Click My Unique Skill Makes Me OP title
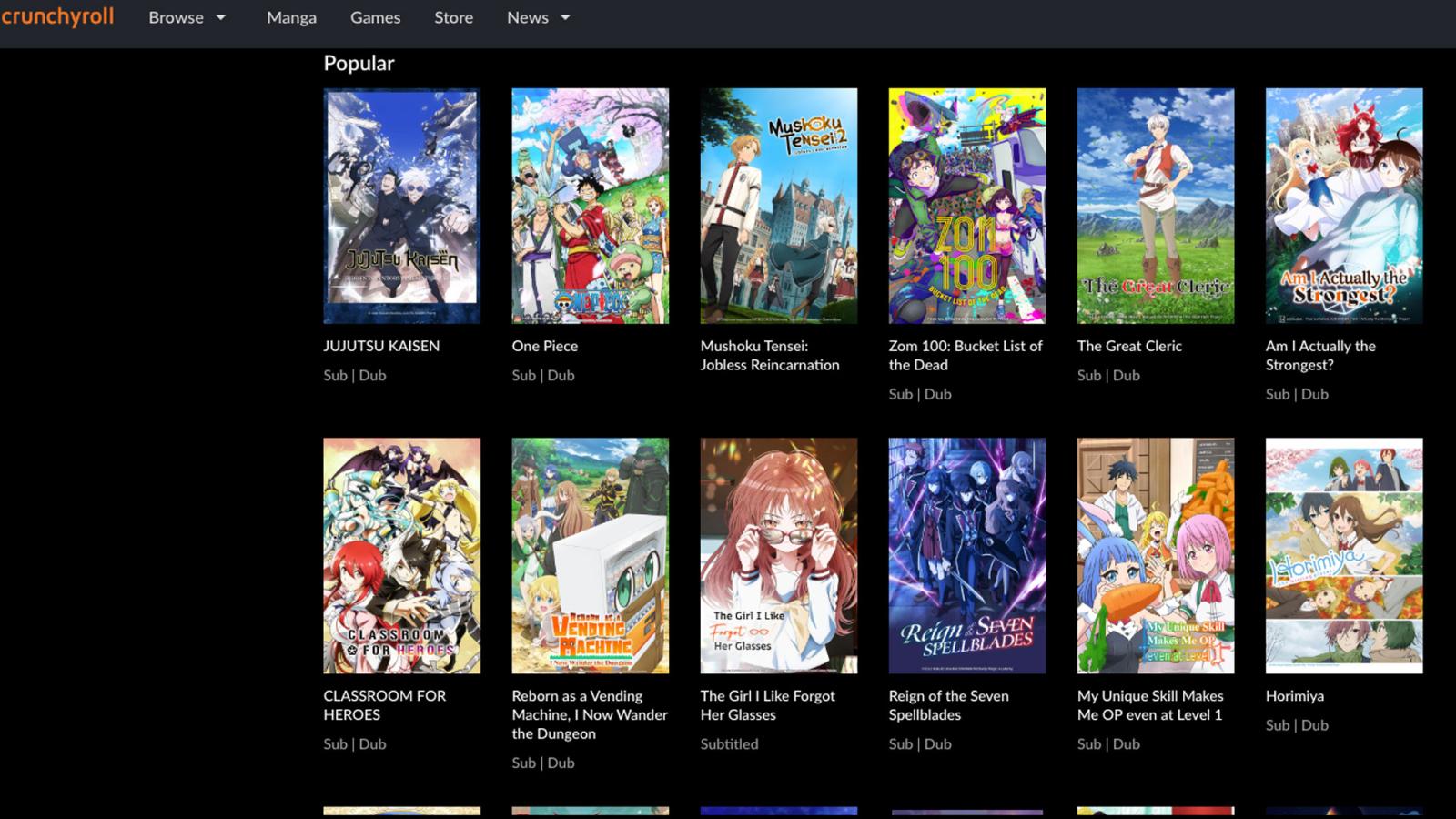Screen dimensions: 1456x819 pyautogui.click(x=1150, y=705)
